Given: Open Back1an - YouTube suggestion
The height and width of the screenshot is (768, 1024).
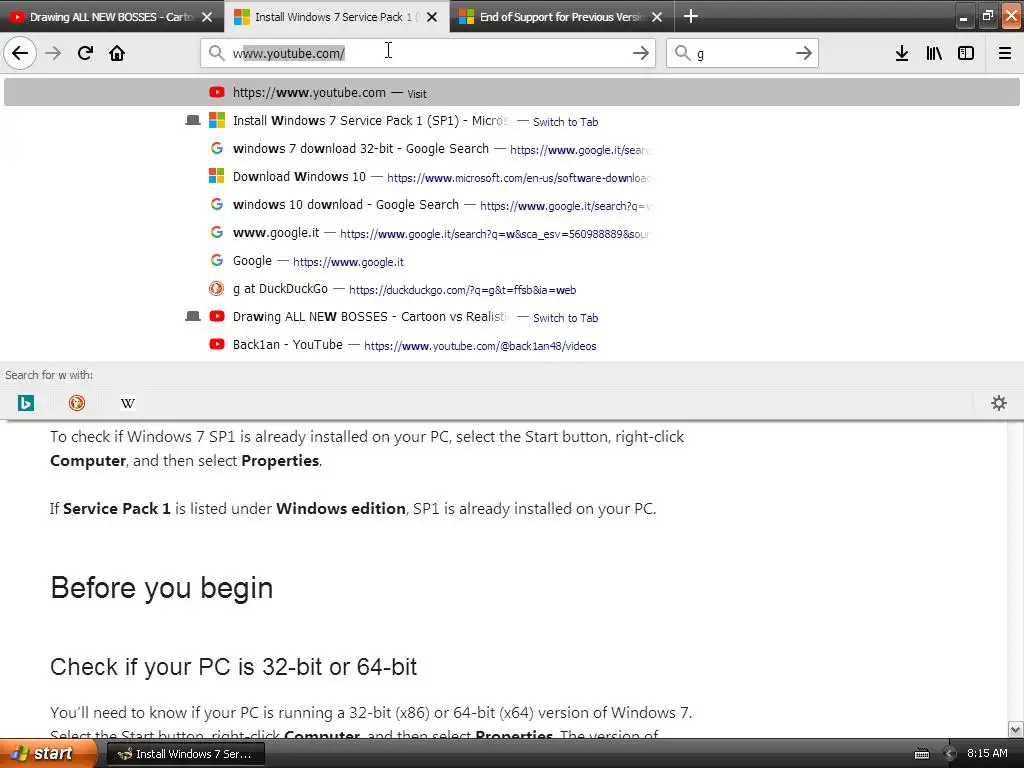Looking at the screenshot, I should pos(512,345).
